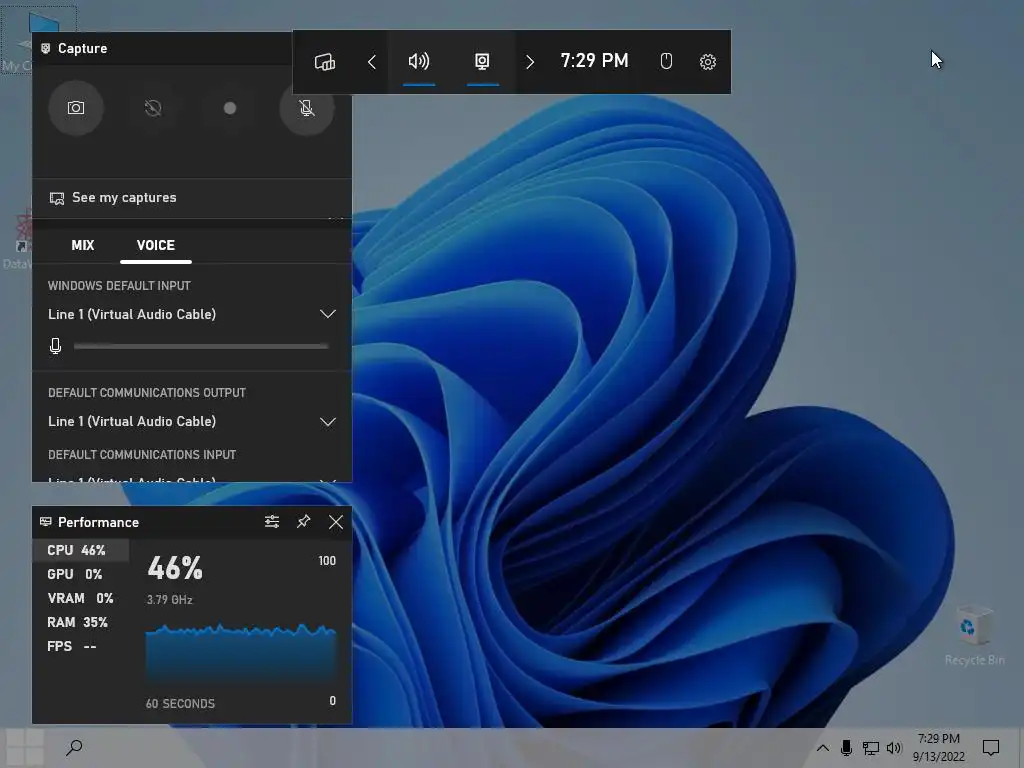
Task: Select the FPS metric row
Action: [81, 647]
